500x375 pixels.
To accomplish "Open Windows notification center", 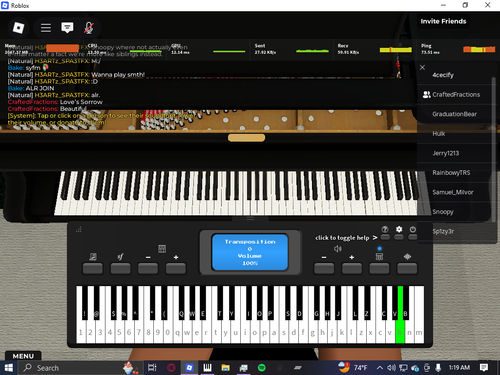I will pos(484,367).
